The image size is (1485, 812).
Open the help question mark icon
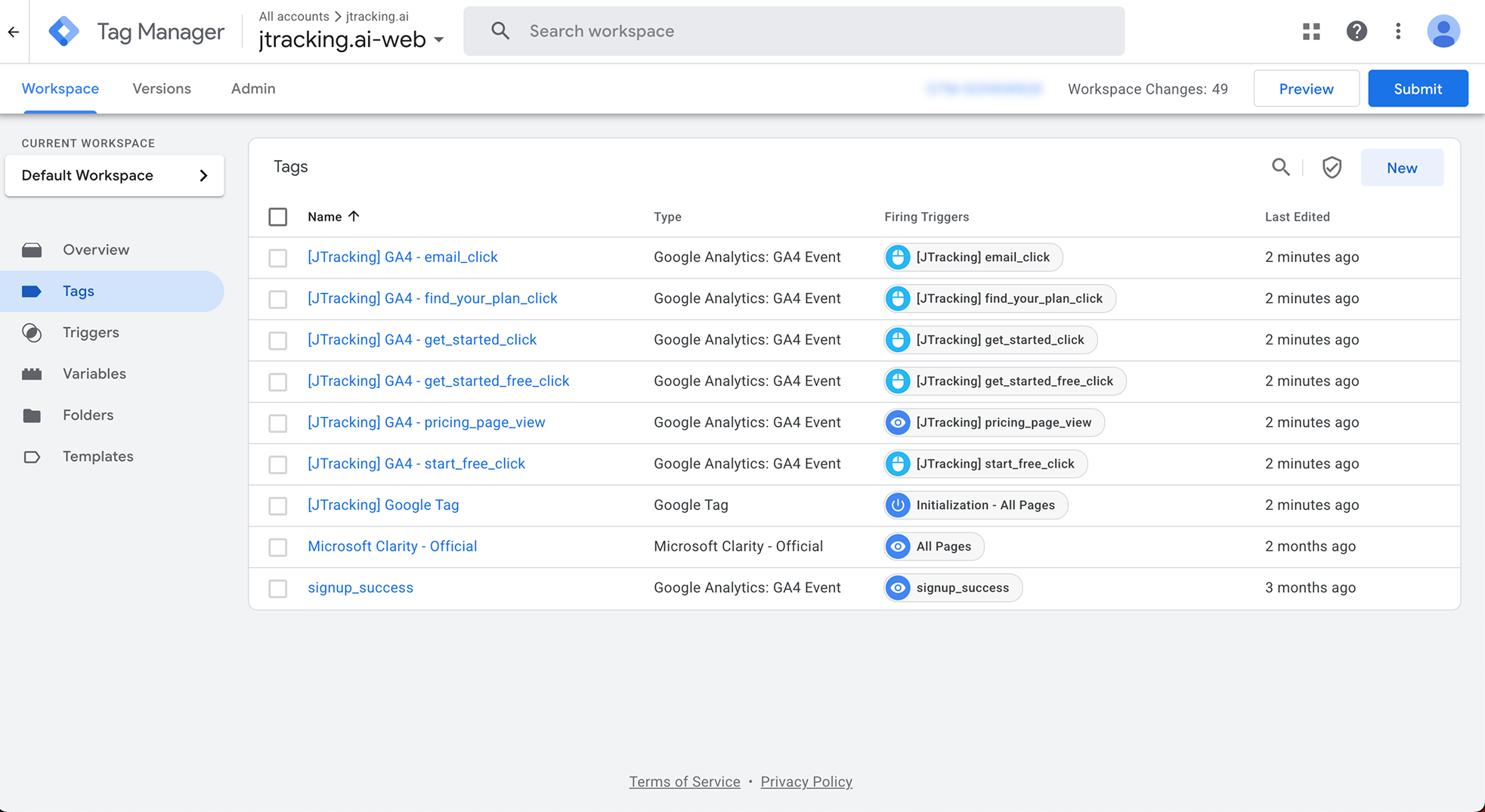(x=1357, y=31)
